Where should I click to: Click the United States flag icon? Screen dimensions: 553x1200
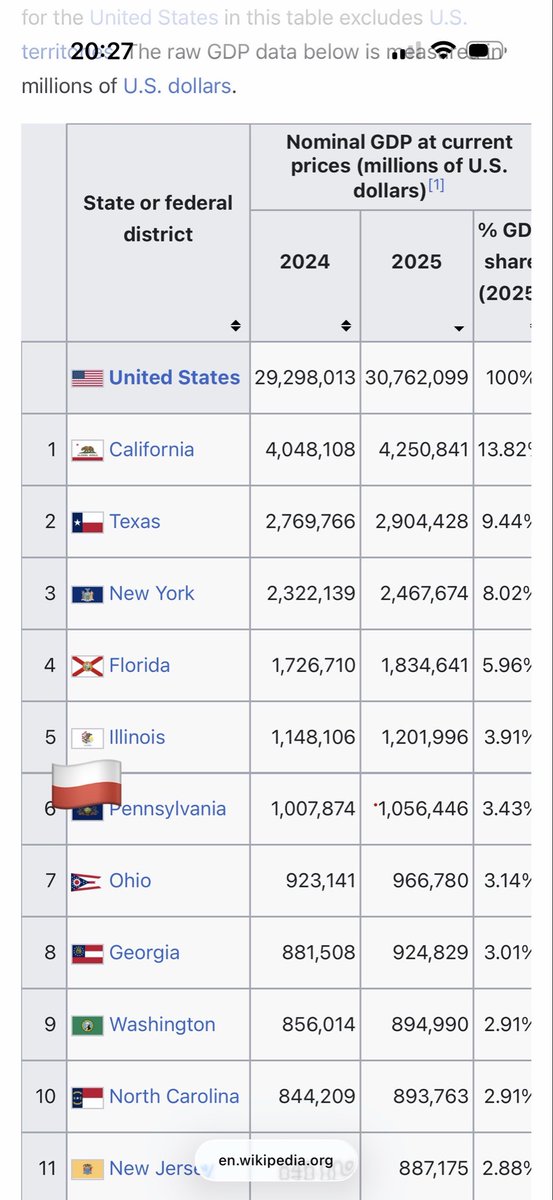[x=87, y=378]
